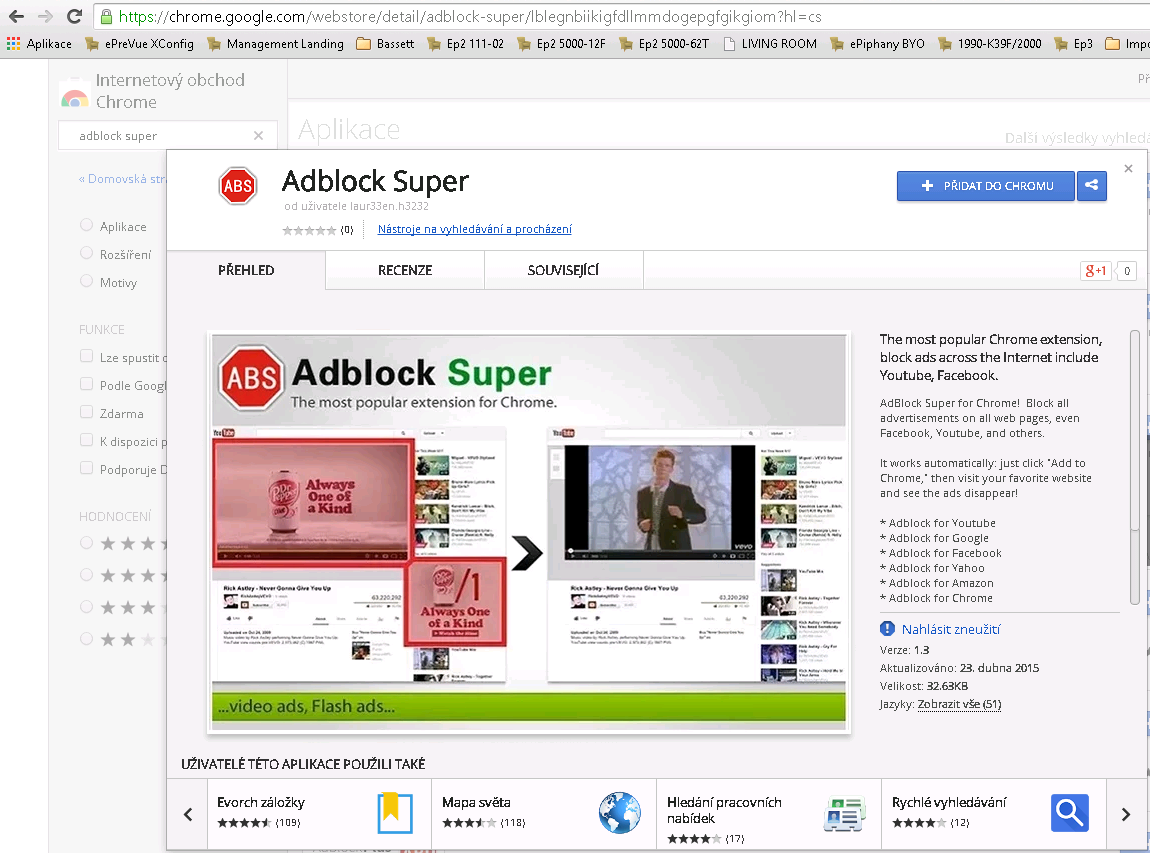
Task: Select the Motivy radio button
Action: [87, 281]
